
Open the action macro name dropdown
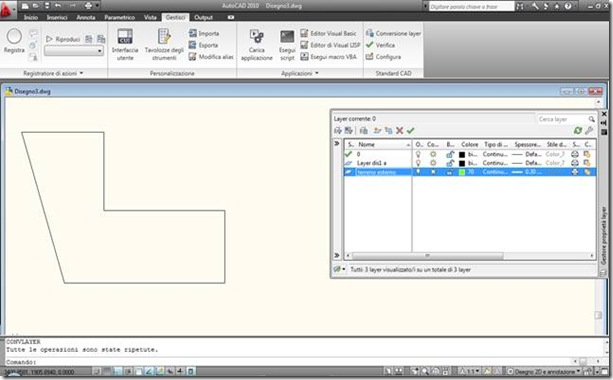click(x=74, y=51)
